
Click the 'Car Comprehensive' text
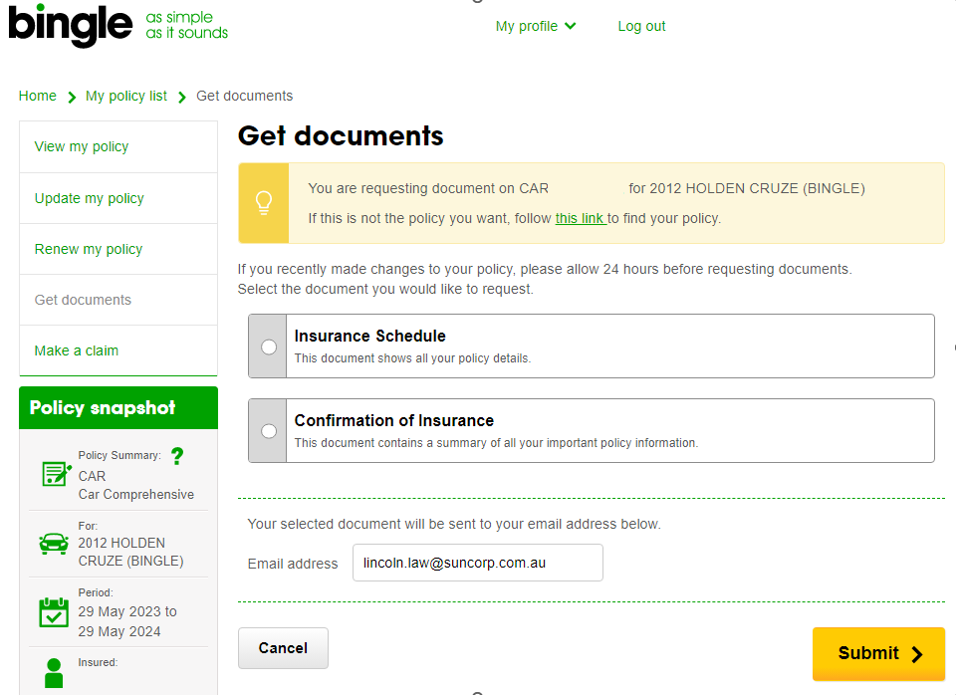point(136,494)
